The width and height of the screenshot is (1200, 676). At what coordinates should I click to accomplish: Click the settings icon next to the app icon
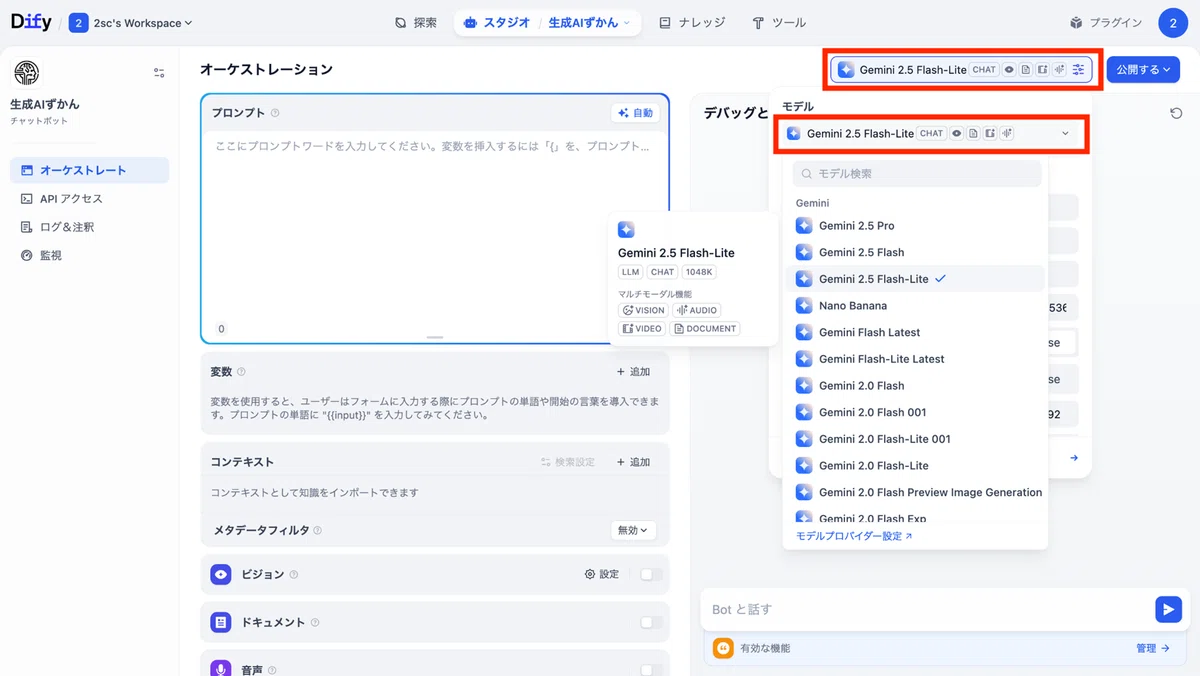pyautogui.click(x=159, y=73)
